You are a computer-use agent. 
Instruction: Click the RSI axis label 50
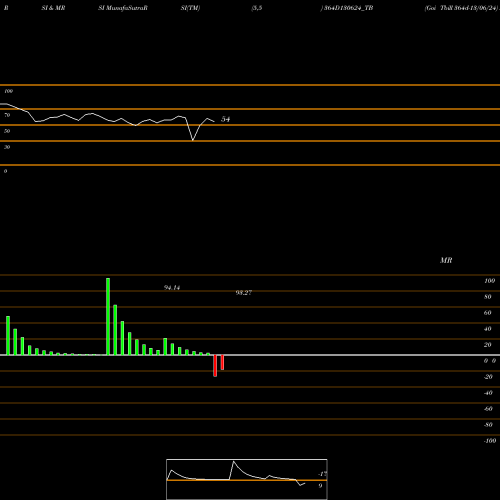pyautogui.click(x=7, y=131)
